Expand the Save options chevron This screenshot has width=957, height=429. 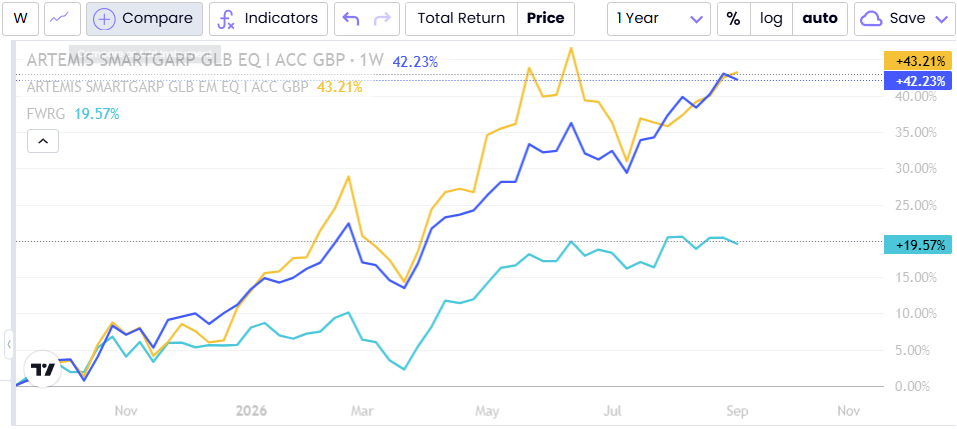[x=941, y=19]
